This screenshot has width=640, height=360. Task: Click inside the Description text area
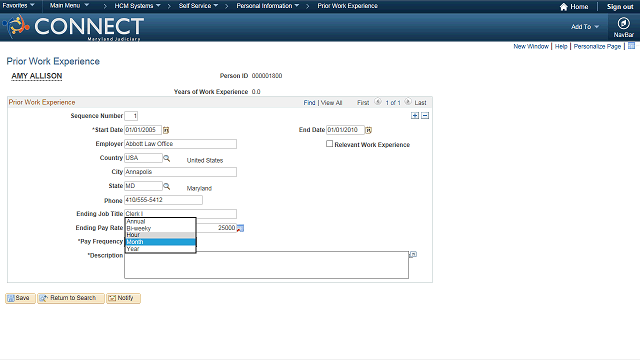[x=266, y=265]
